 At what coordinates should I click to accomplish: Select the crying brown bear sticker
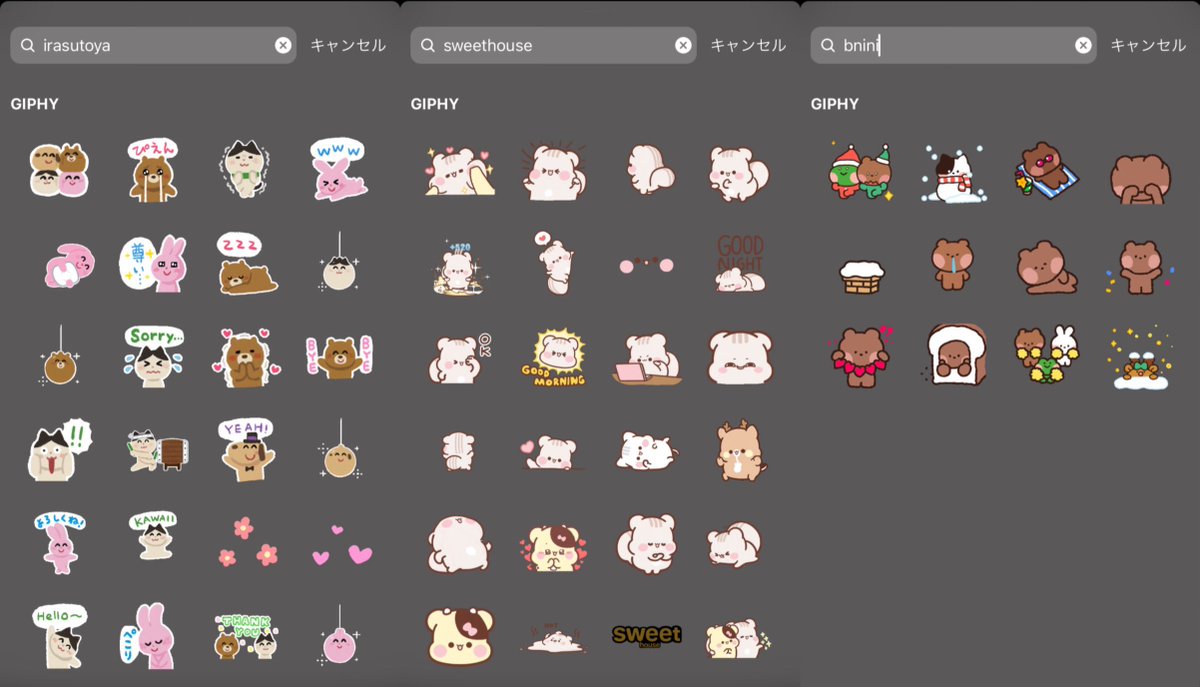pos(953,264)
